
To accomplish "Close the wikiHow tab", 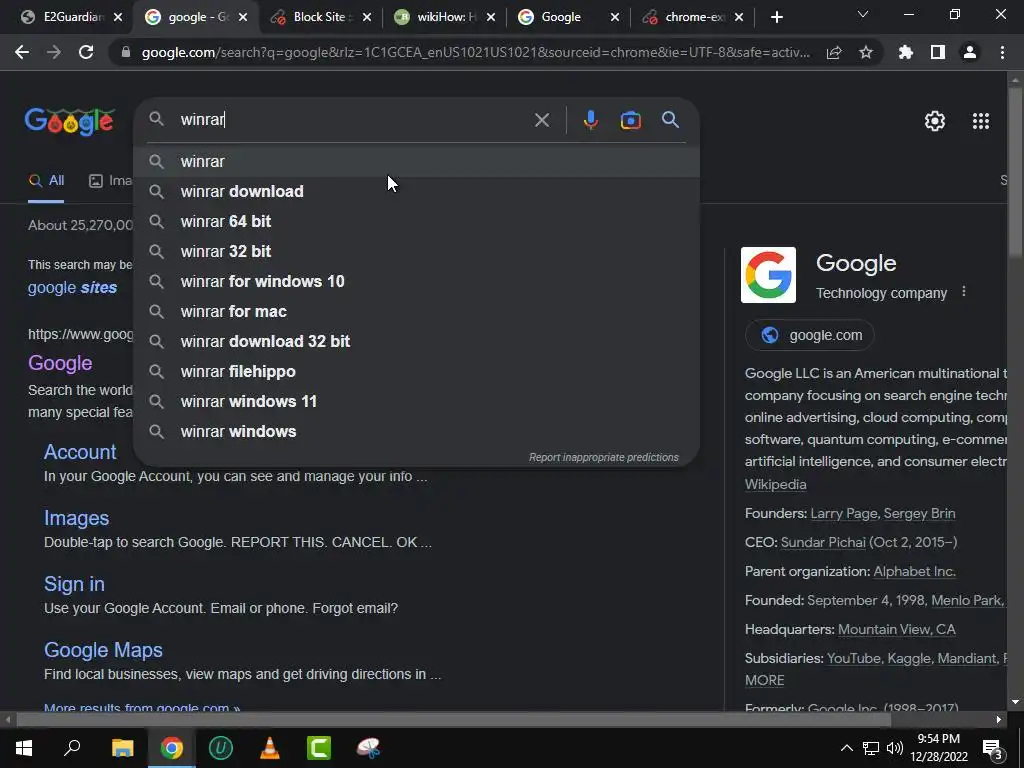I will click(490, 18).
